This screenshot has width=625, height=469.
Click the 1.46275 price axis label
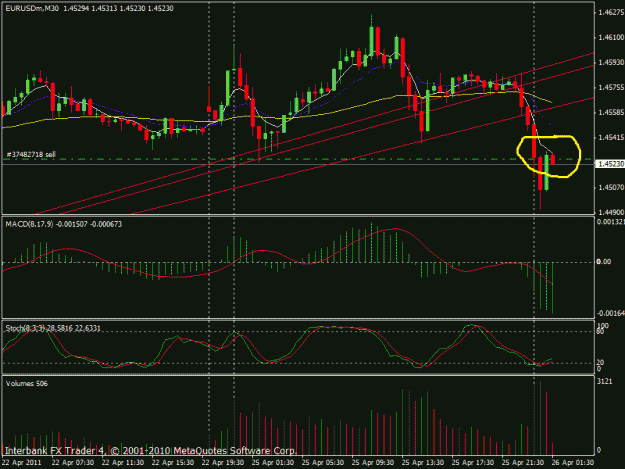click(611, 13)
